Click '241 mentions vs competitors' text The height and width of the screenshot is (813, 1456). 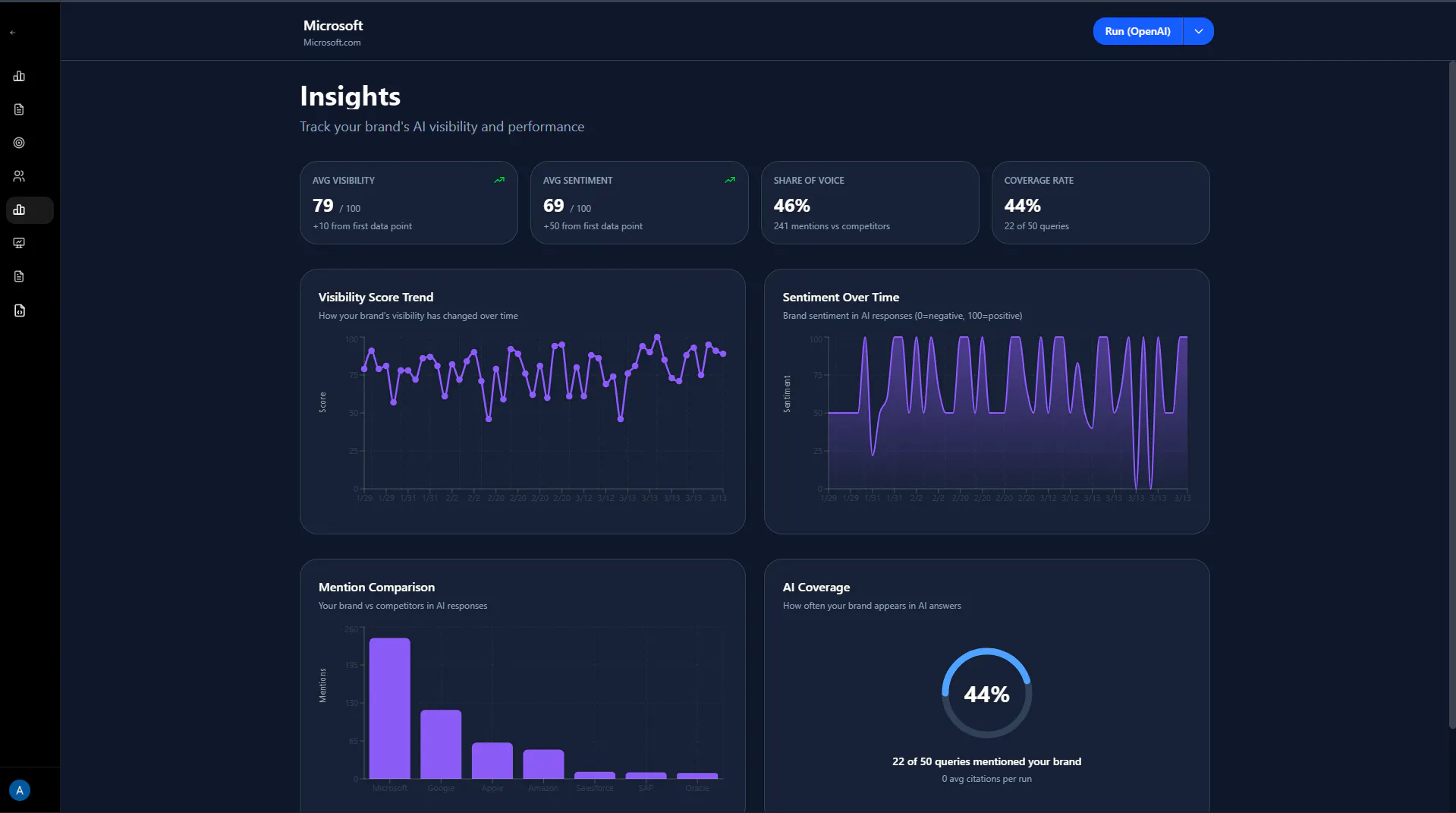pos(832,226)
